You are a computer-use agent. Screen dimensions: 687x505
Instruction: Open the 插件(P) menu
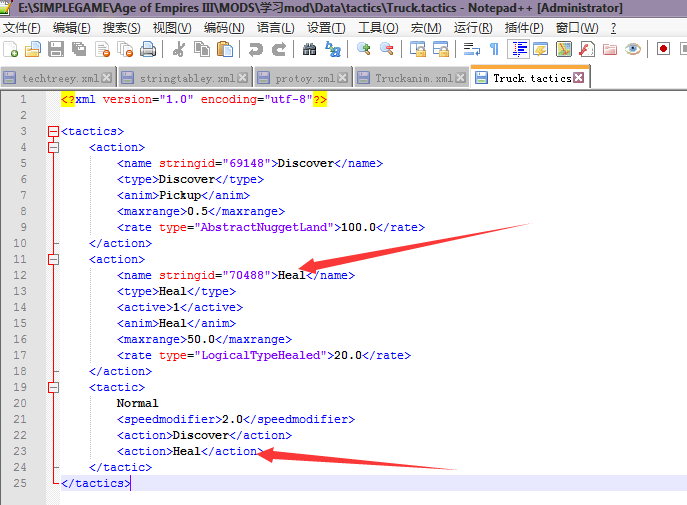524,28
